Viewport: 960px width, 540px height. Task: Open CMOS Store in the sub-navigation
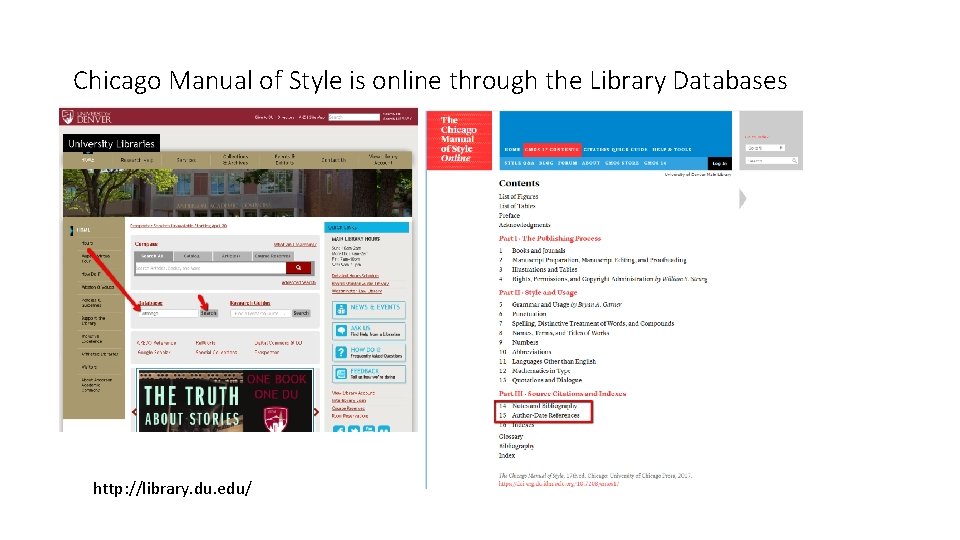[621, 163]
